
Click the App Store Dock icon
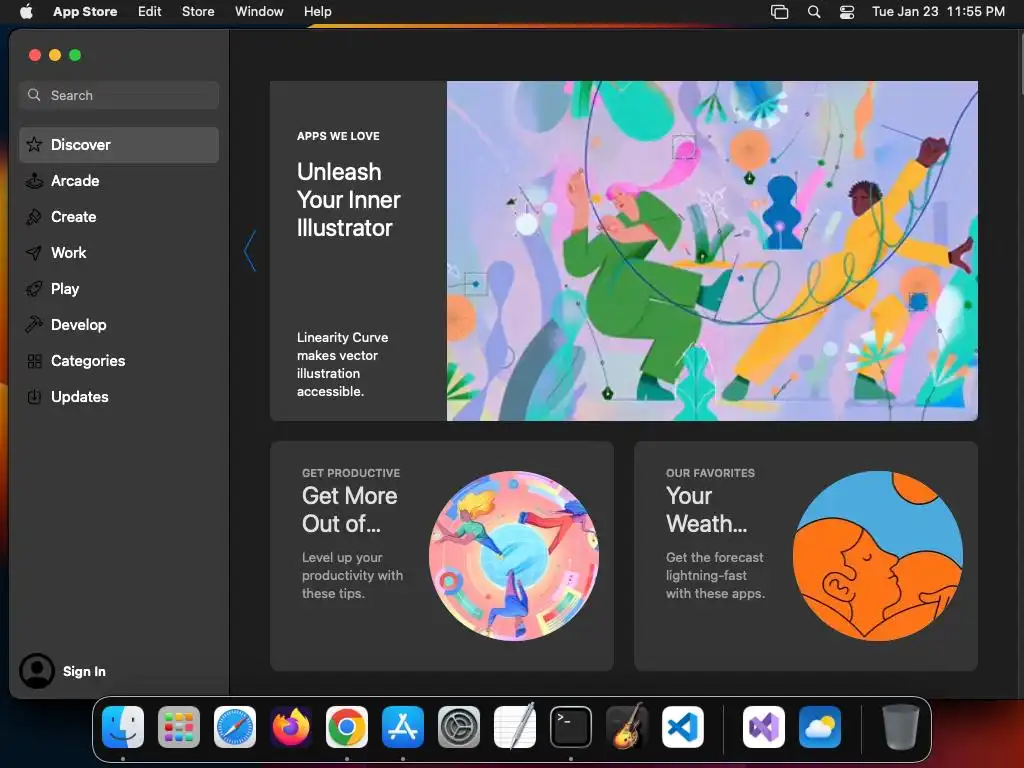(403, 727)
